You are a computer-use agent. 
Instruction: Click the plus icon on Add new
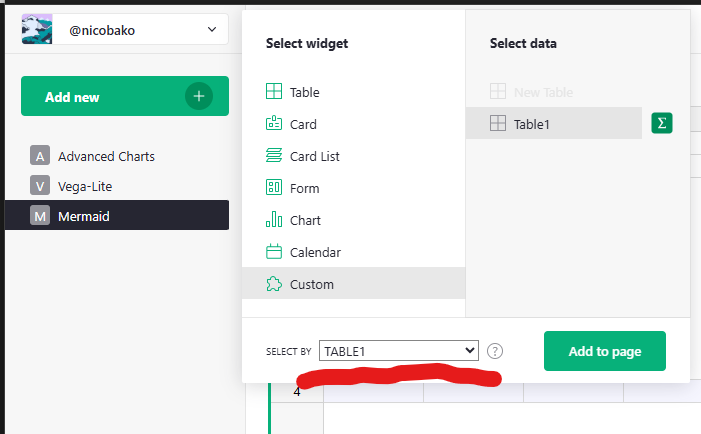[199, 97]
